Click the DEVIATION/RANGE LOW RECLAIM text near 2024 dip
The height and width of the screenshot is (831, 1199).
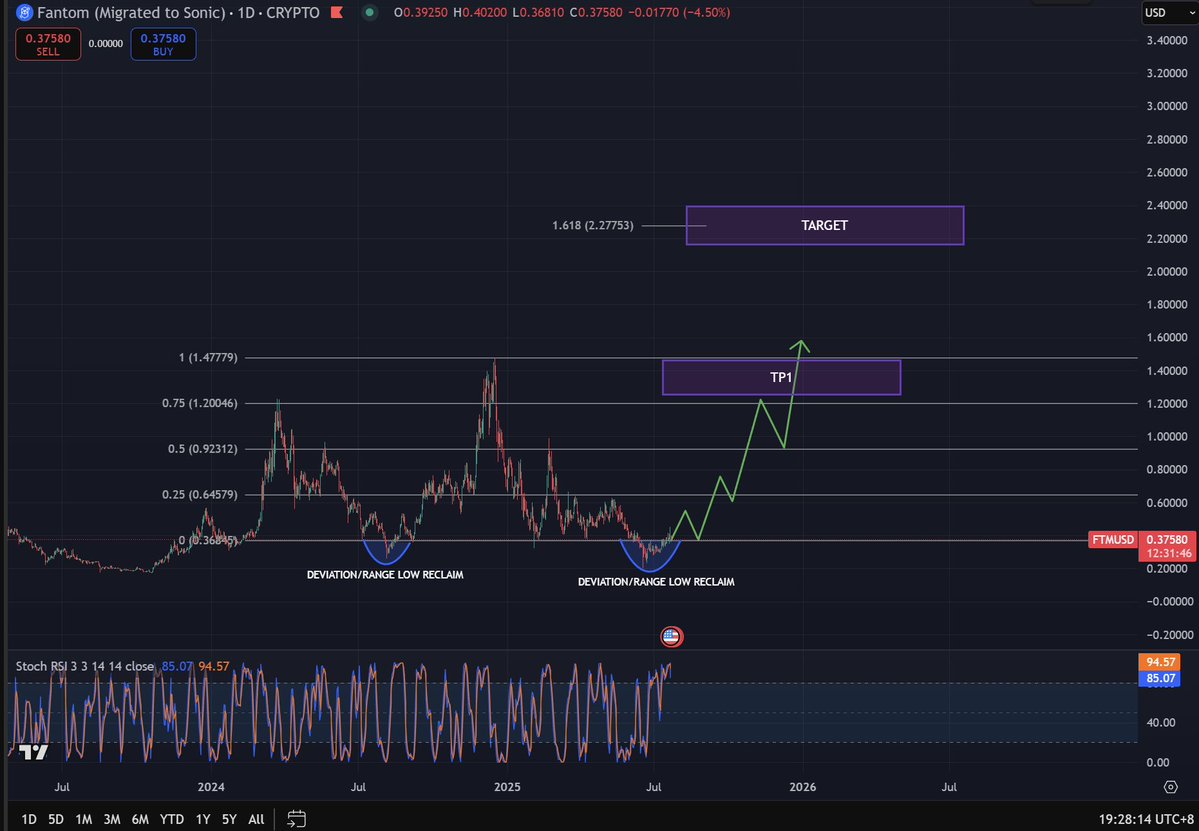pyautogui.click(x=385, y=575)
